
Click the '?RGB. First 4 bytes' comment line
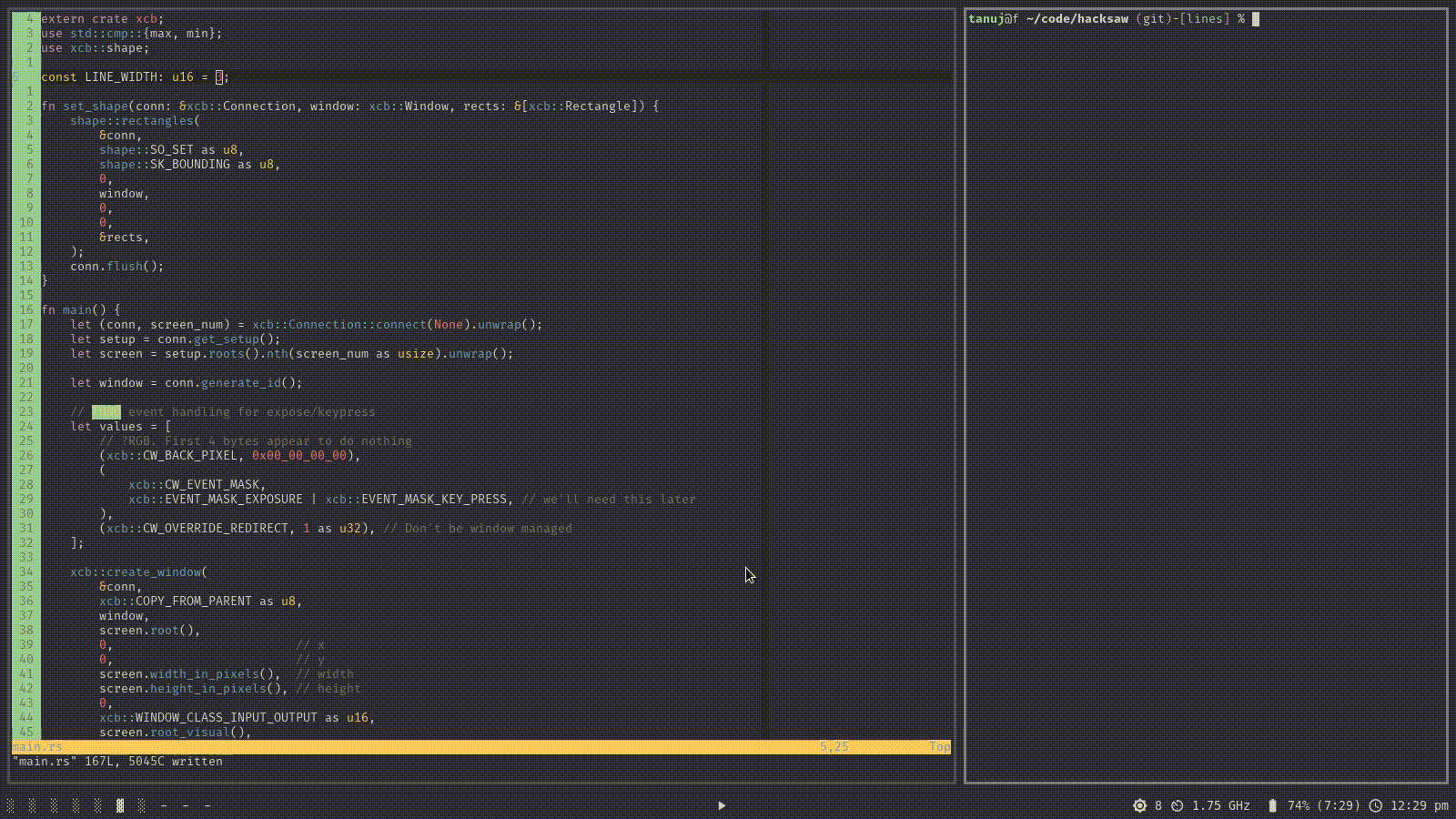(256, 441)
